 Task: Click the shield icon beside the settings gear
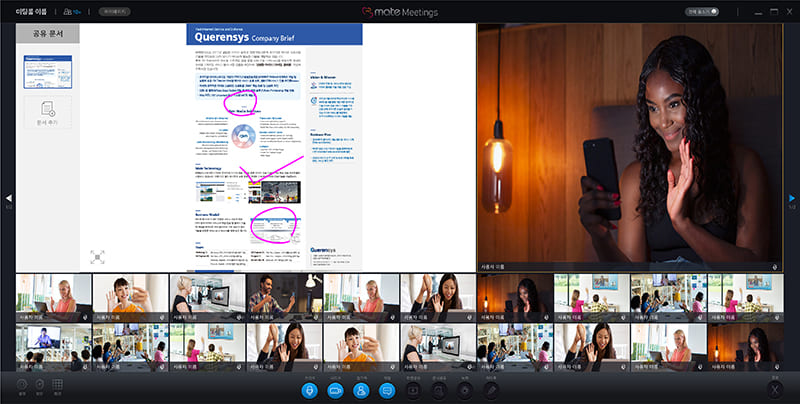[39, 385]
